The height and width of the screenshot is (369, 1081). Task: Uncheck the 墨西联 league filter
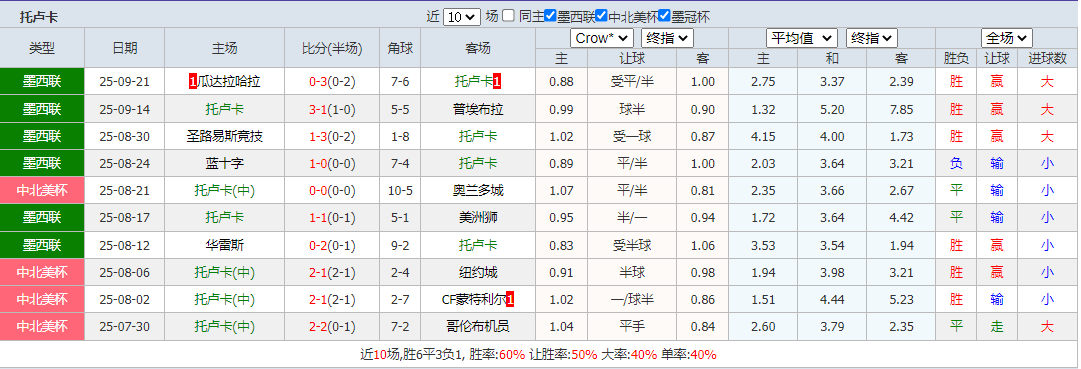pos(550,16)
